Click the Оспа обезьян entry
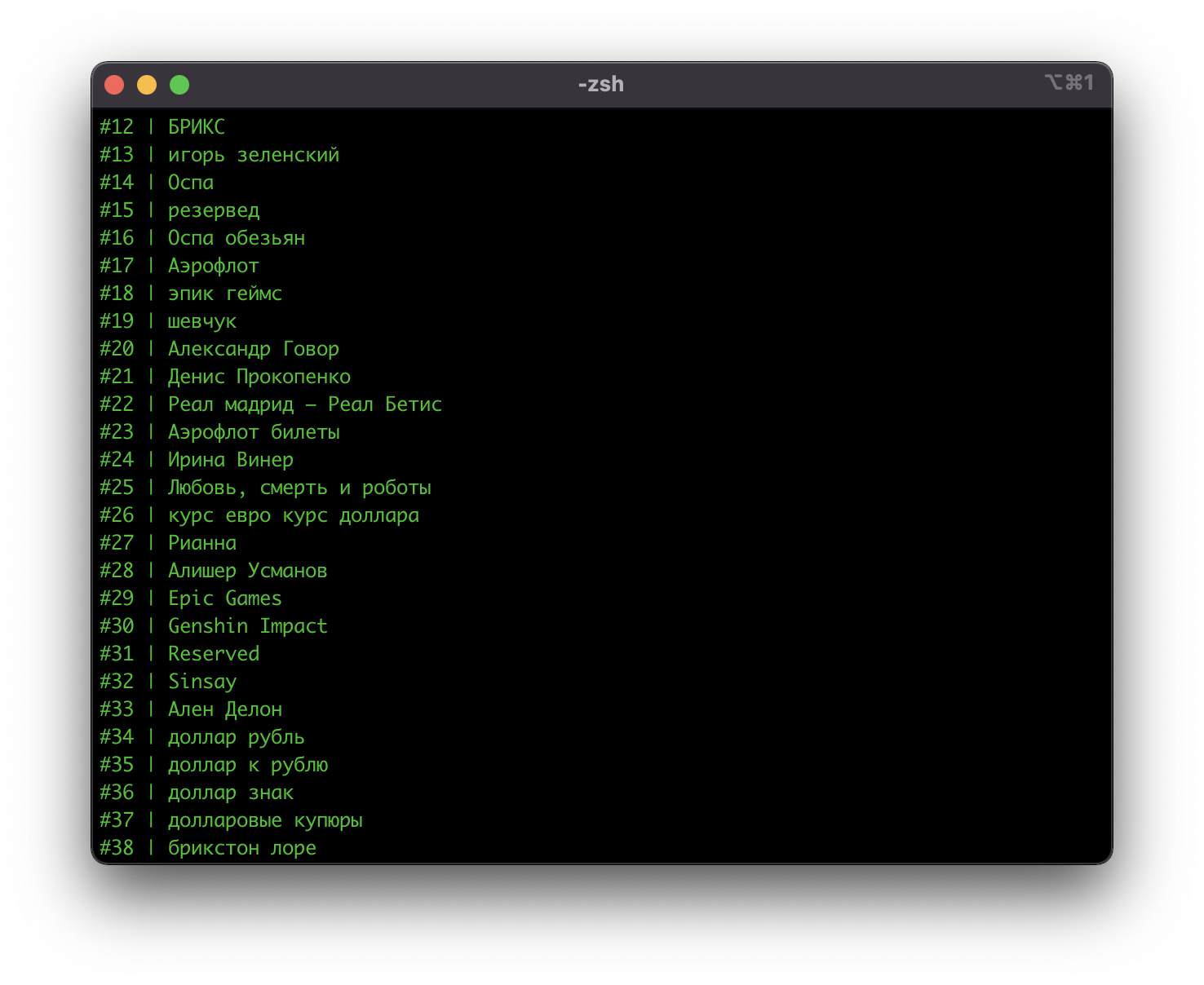 tap(236, 238)
